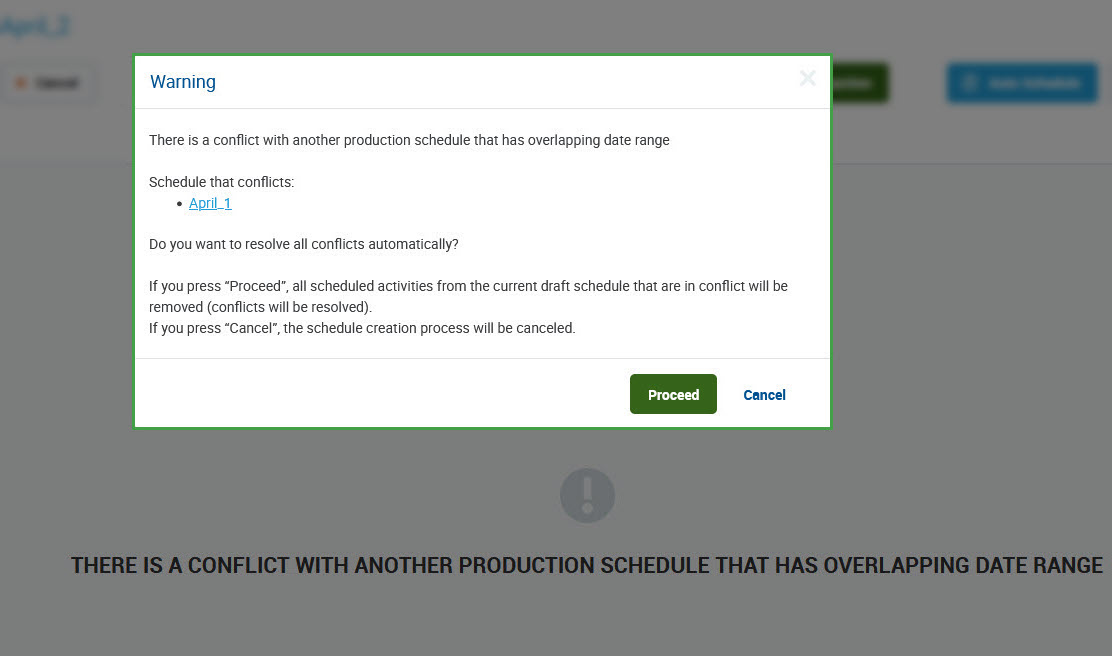Click the Warning dialog title
Viewport: 1112px width, 656px height.
pos(183,82)
